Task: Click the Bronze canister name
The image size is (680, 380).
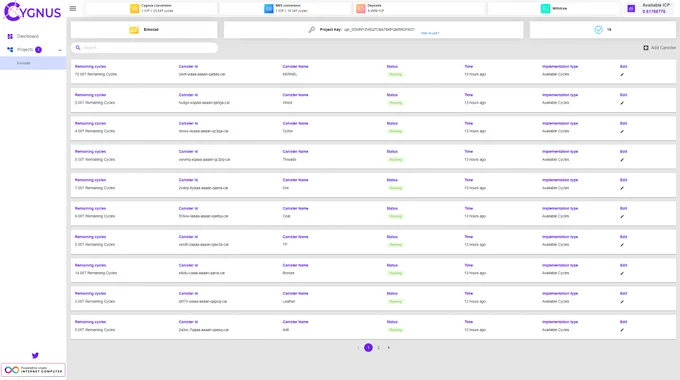Action: pos(288,273)
